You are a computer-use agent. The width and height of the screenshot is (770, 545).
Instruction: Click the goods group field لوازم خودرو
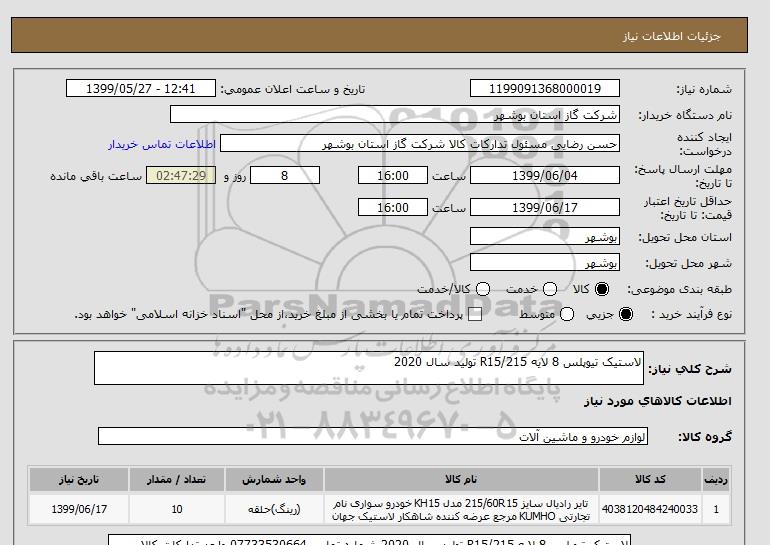tap(373, 436)
